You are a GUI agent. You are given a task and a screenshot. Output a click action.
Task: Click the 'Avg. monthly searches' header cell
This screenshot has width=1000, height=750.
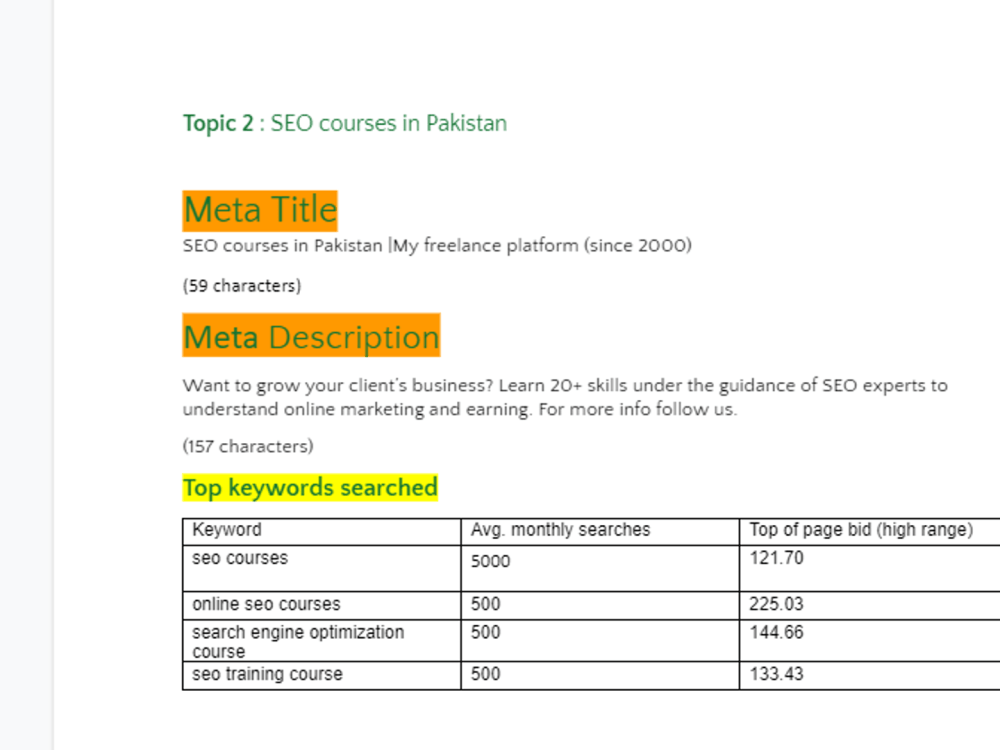[600, 531]
